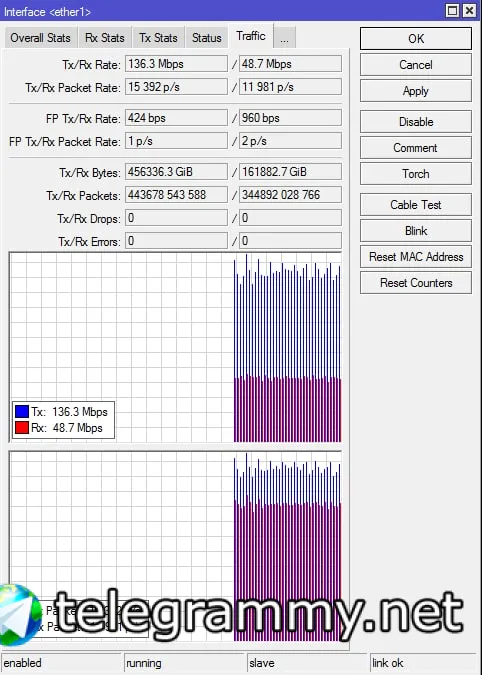Select the FP Tx Rate field 424 bps
The image size is (482, 675).
point(176,118)
